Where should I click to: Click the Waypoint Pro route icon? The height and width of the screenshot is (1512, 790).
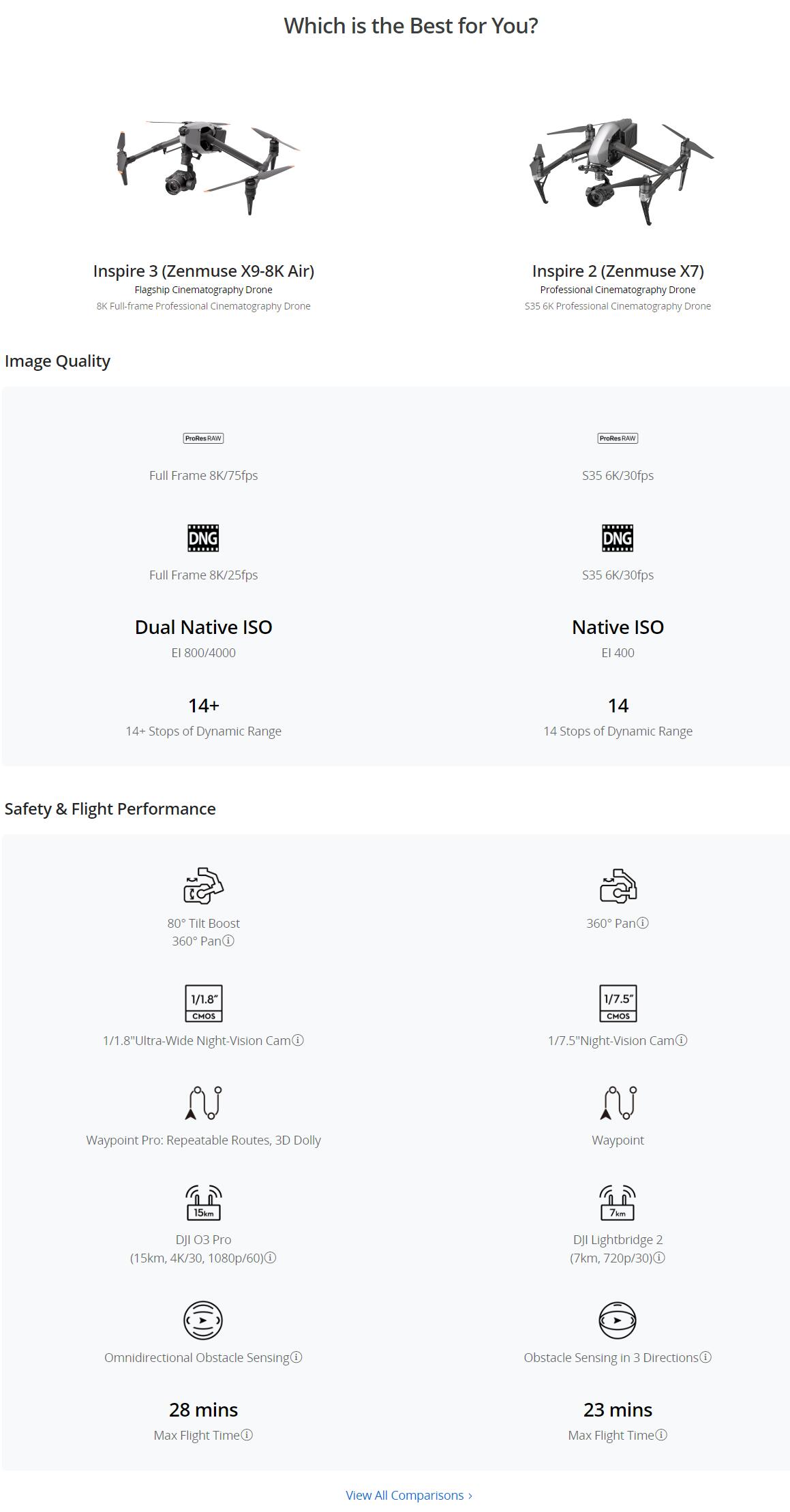[203, 1103]
